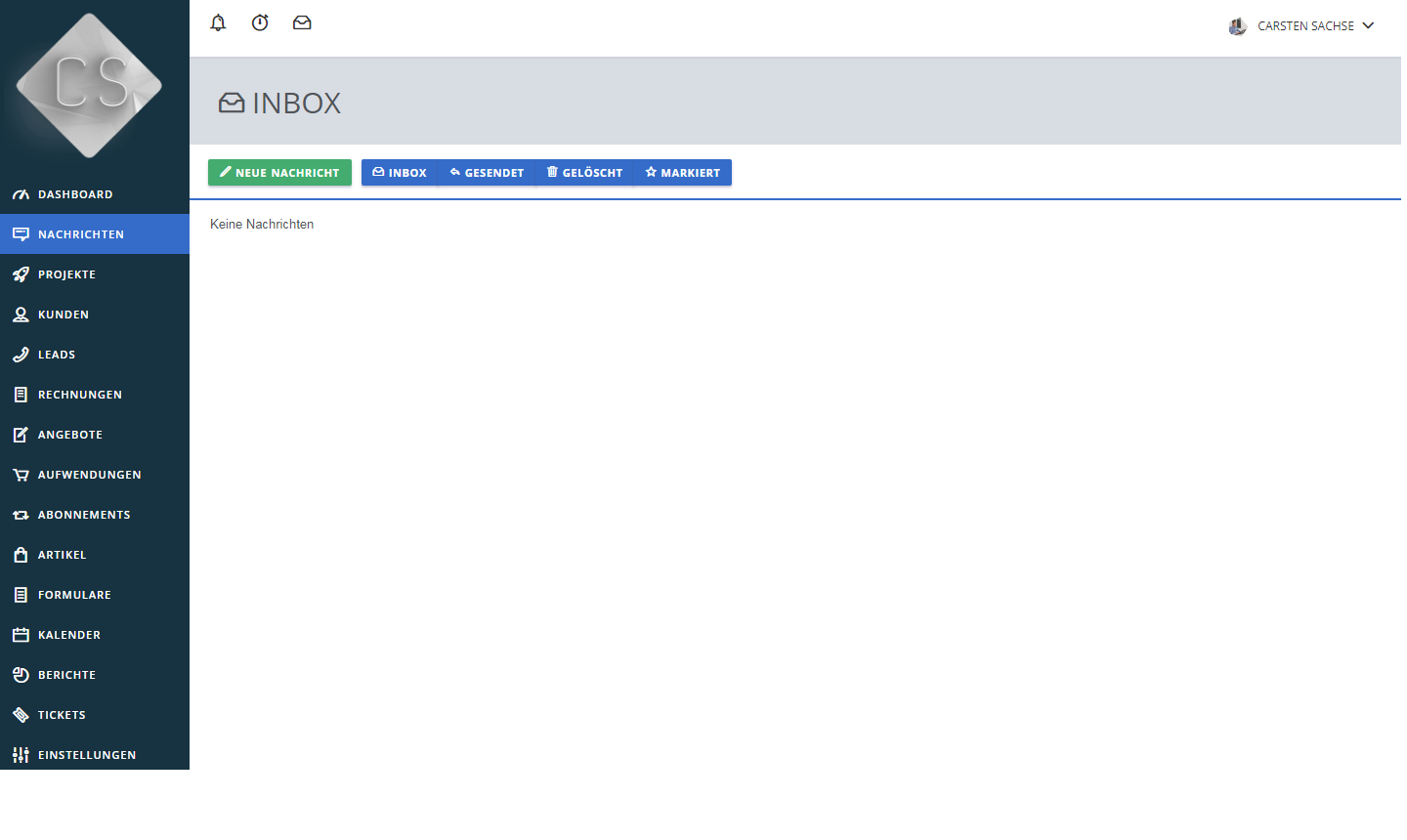1407x840 pixels.
Task: Click the CS diamond logo
Action: click(90, 85)
